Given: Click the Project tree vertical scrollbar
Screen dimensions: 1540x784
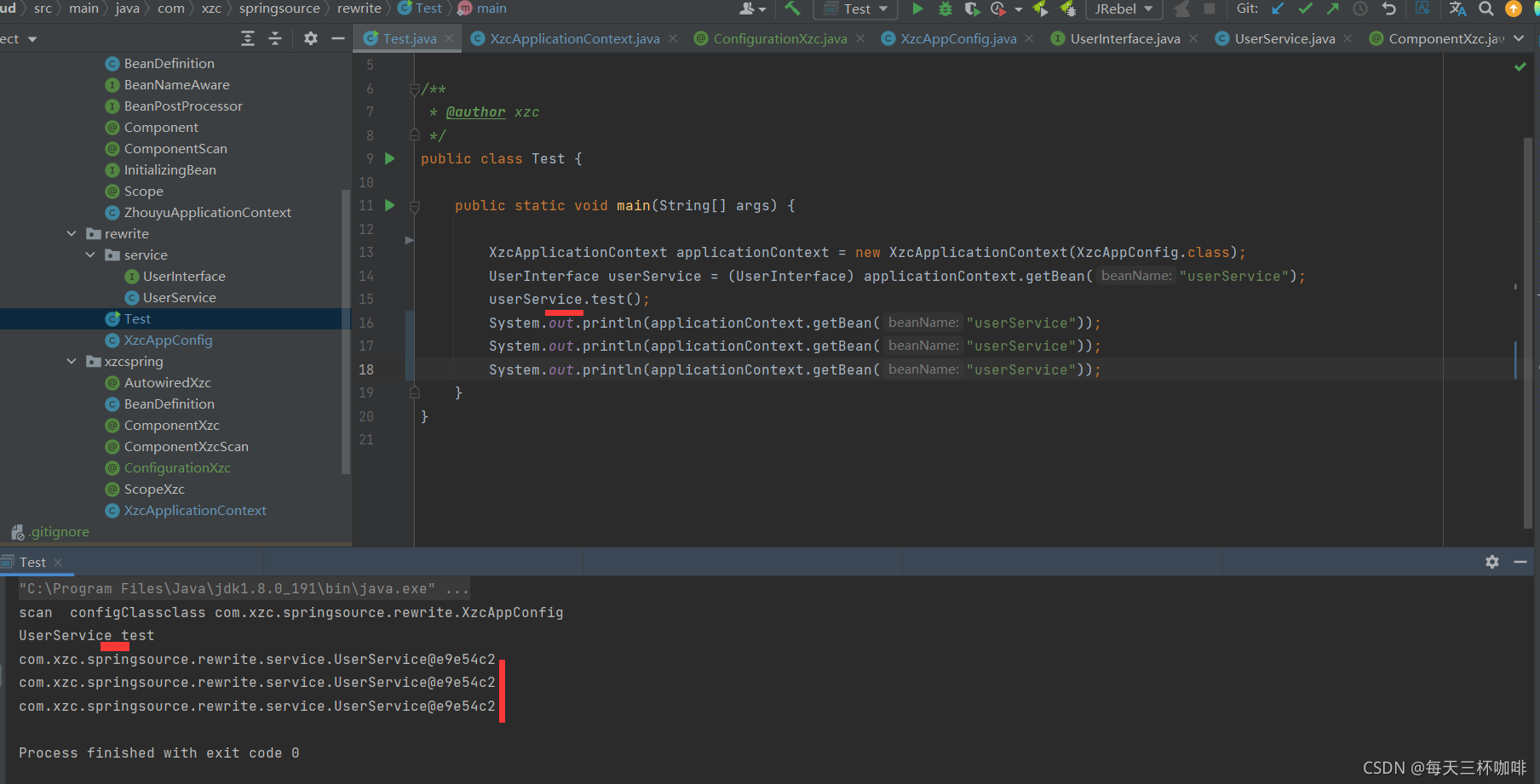Looking at the screenshot, I should 346,332.
